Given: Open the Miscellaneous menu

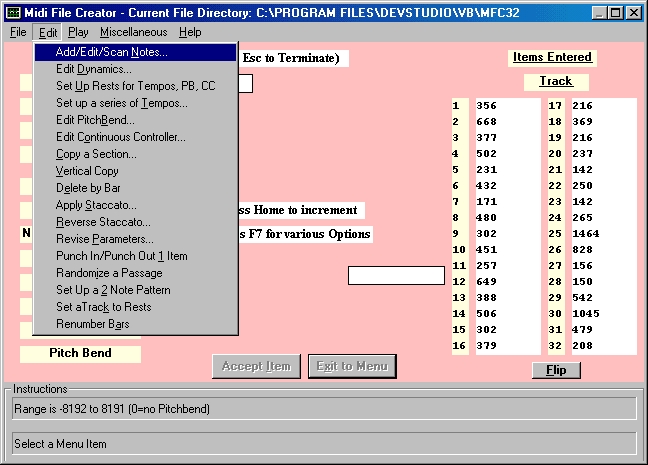Looking at the screenshot, I should point(133,32).
